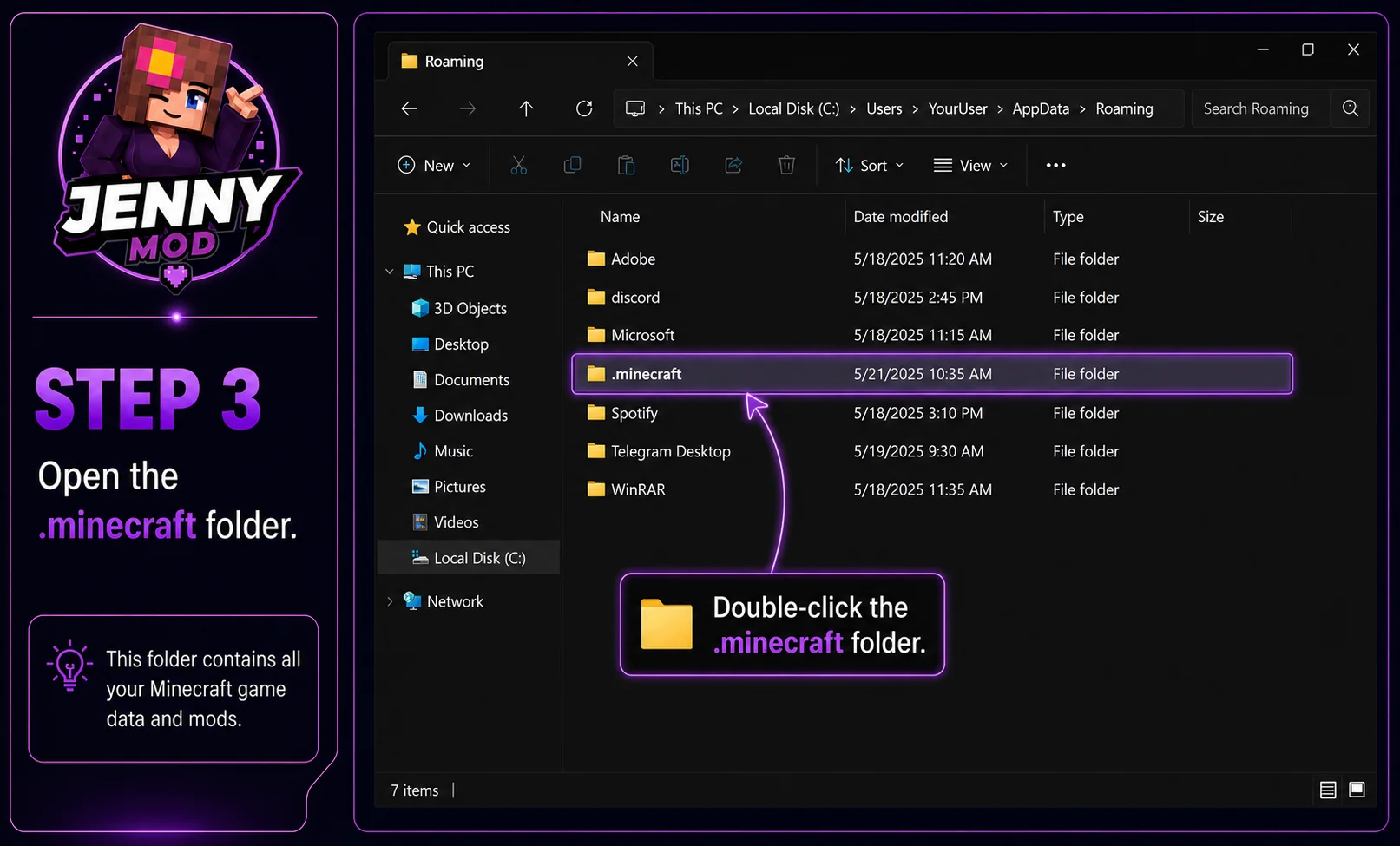Select the Telegram Desktop folder icon
Viewport: 1400px width, 846px height.
tap(596, 451)
